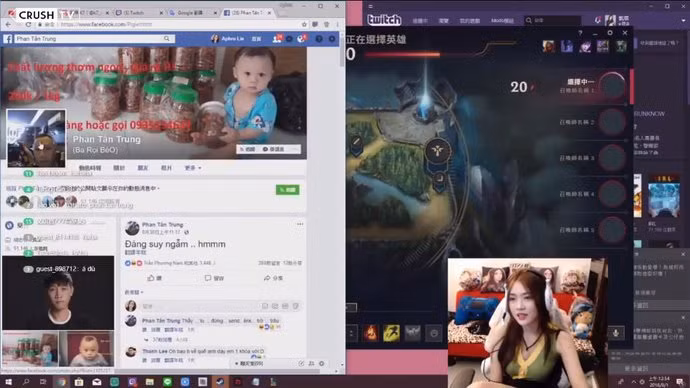Like the 'Đáng suy ngẫm' post
The width and height of the screenshot is (690, 388).
[154, 278]
